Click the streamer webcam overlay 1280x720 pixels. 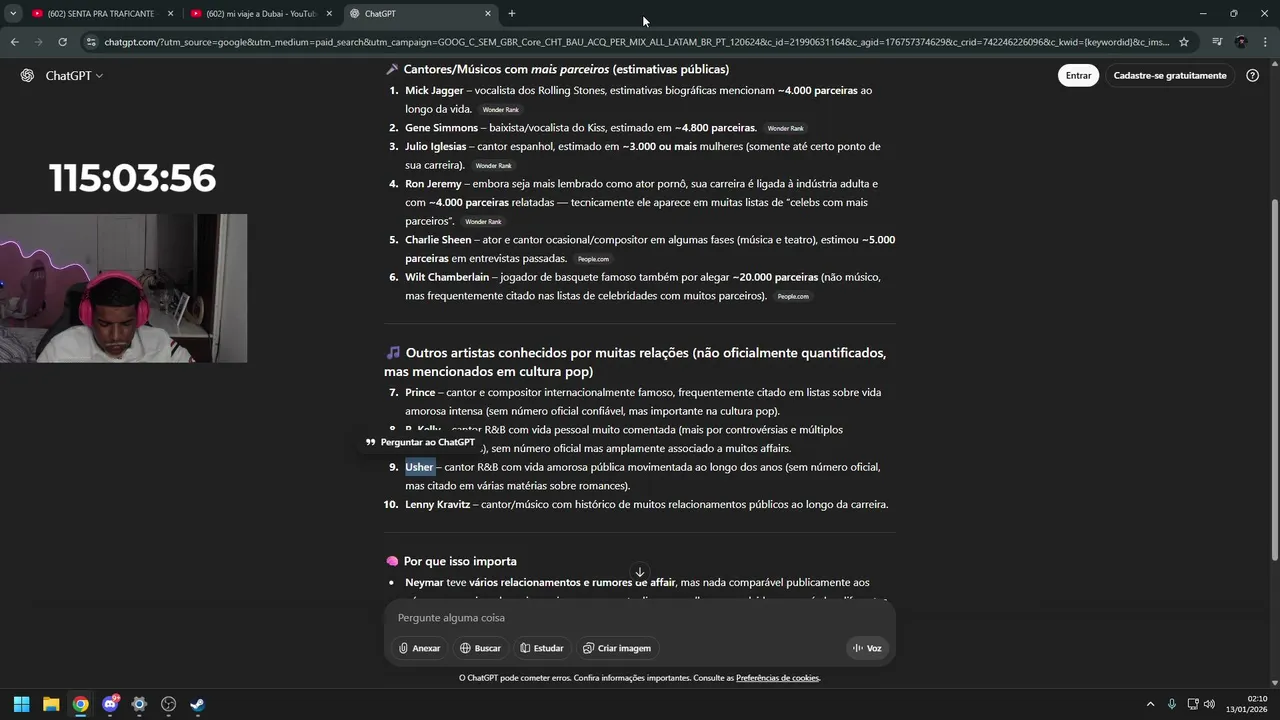tap(123, 288)
